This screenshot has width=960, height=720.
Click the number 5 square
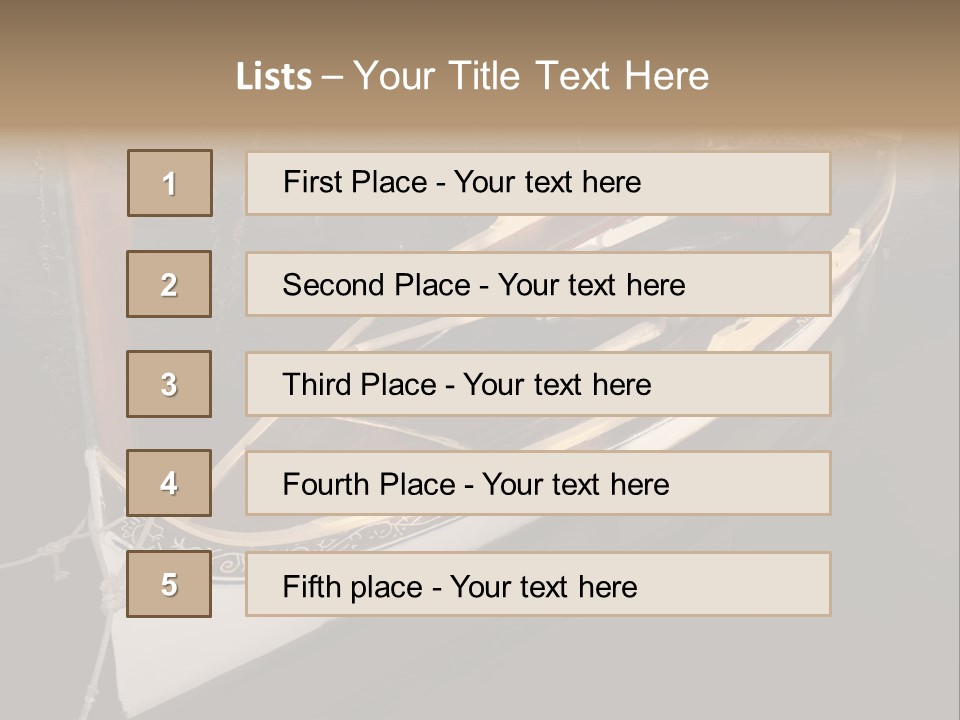click(169, 584)
